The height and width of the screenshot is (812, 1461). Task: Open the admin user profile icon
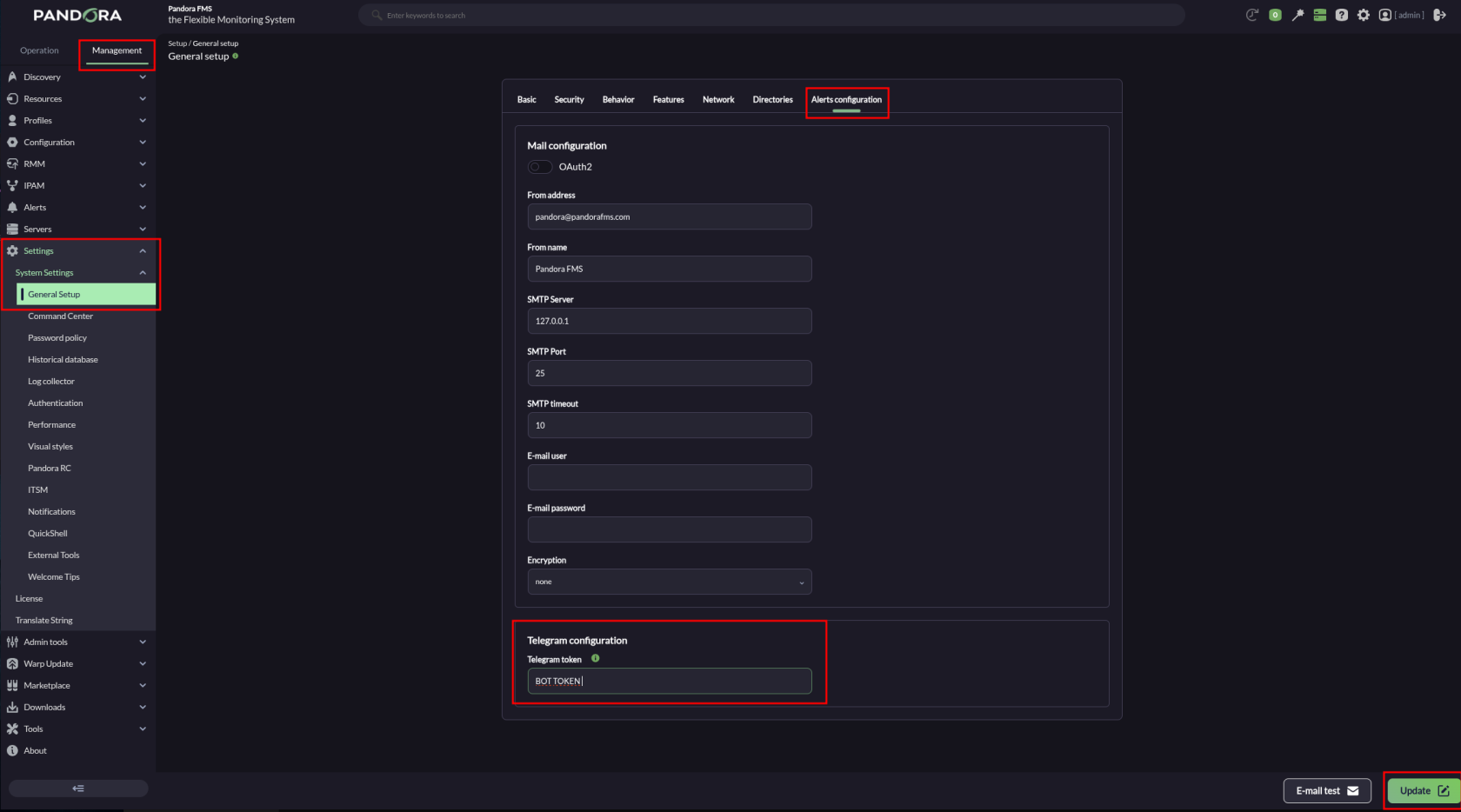click(1385, 15)
